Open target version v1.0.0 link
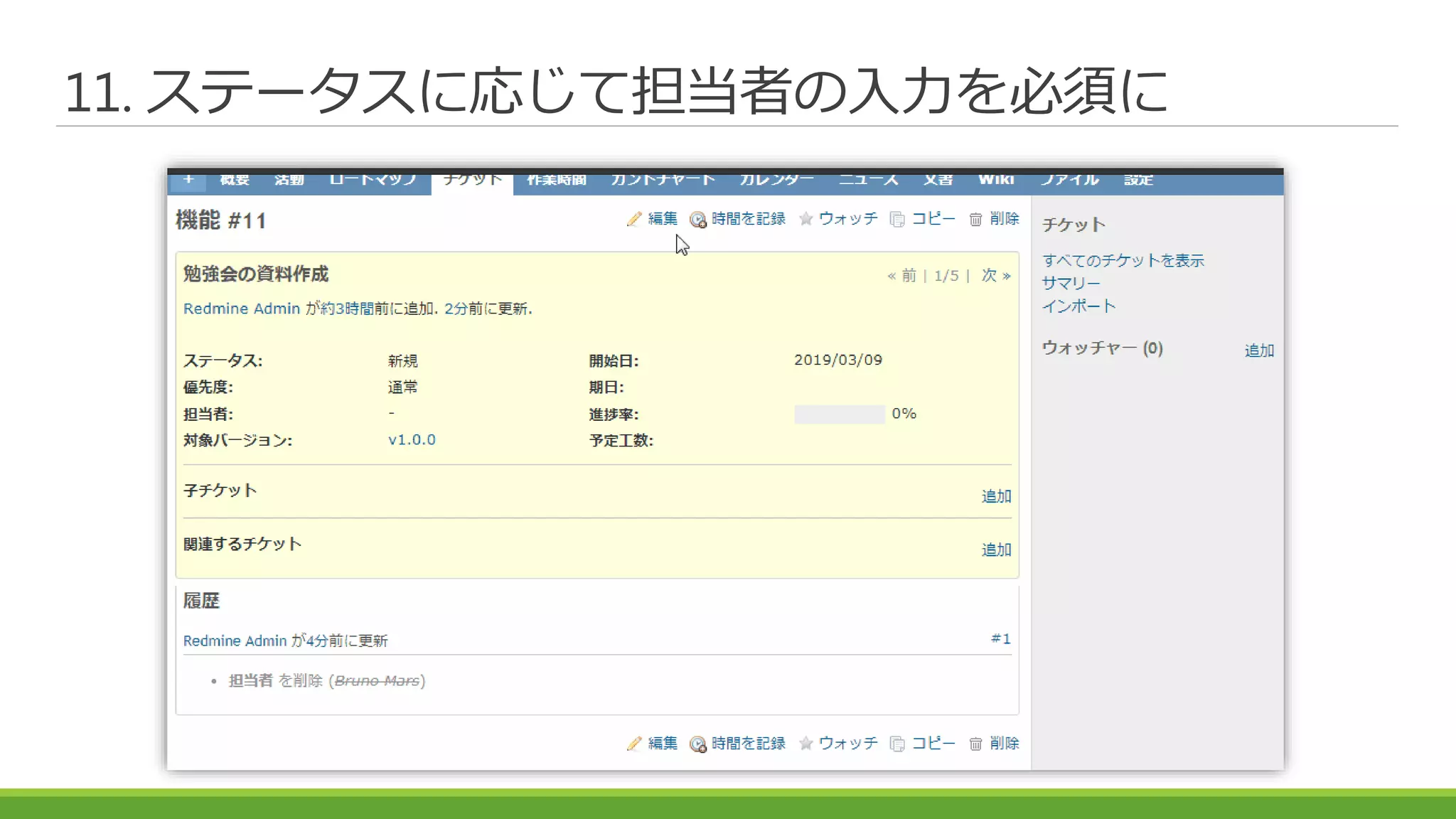Screen dimensions: 1456x819 tap(412, 440)
